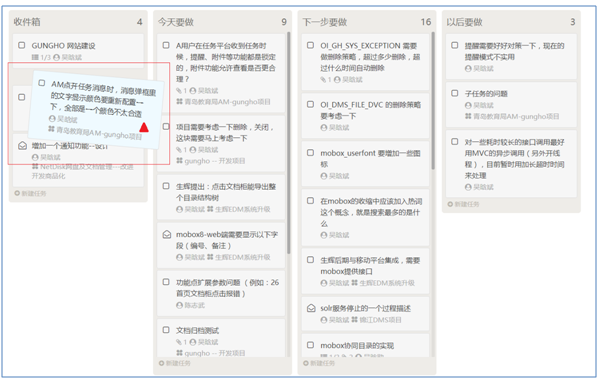The height and width of the screenshot is (382, 600).
Task: Check off GUNGHO 网站建设 task checkbox
Action: coord(22,46)
